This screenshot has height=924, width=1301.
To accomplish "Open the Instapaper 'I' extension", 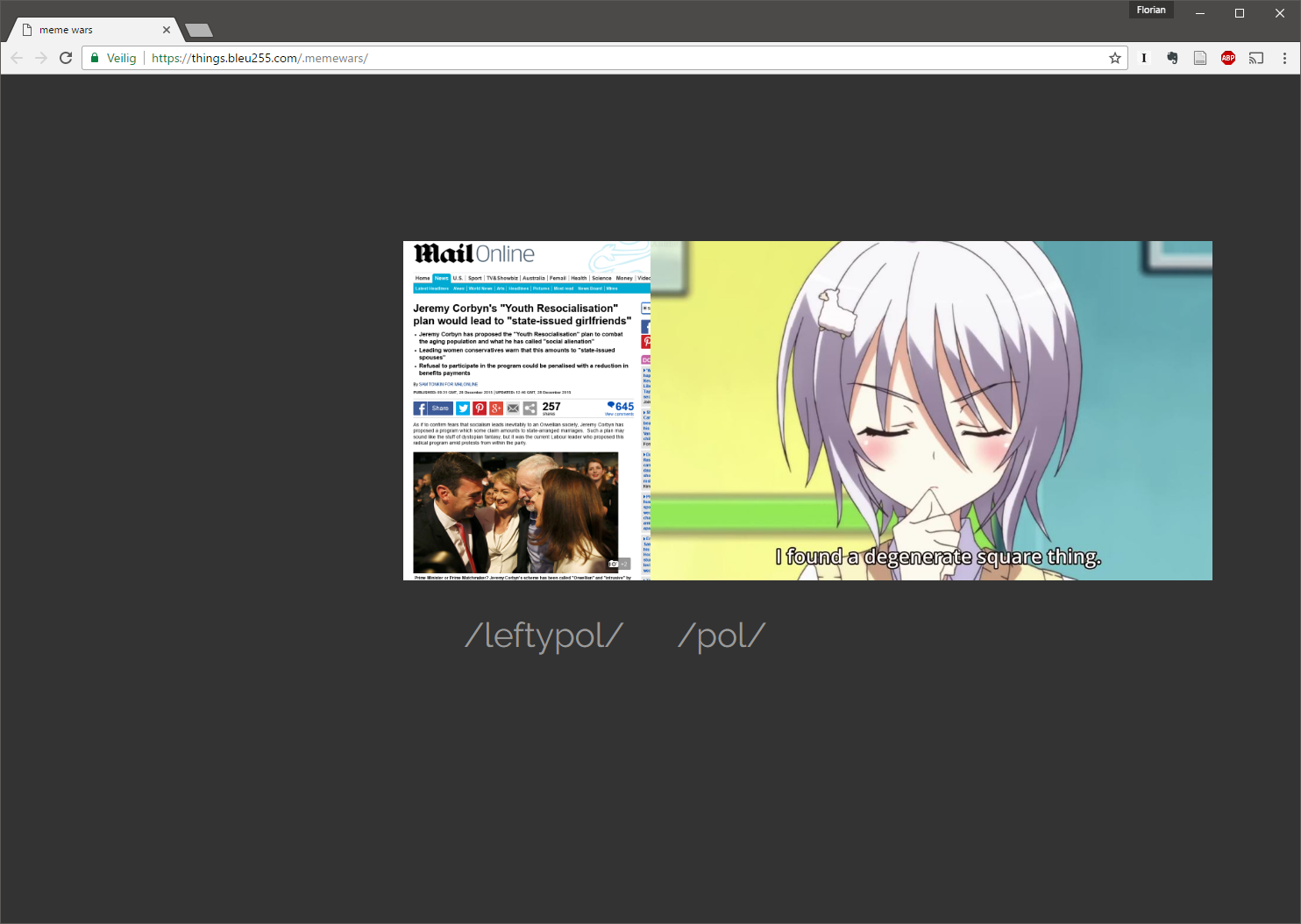I will pos(1143,58).
